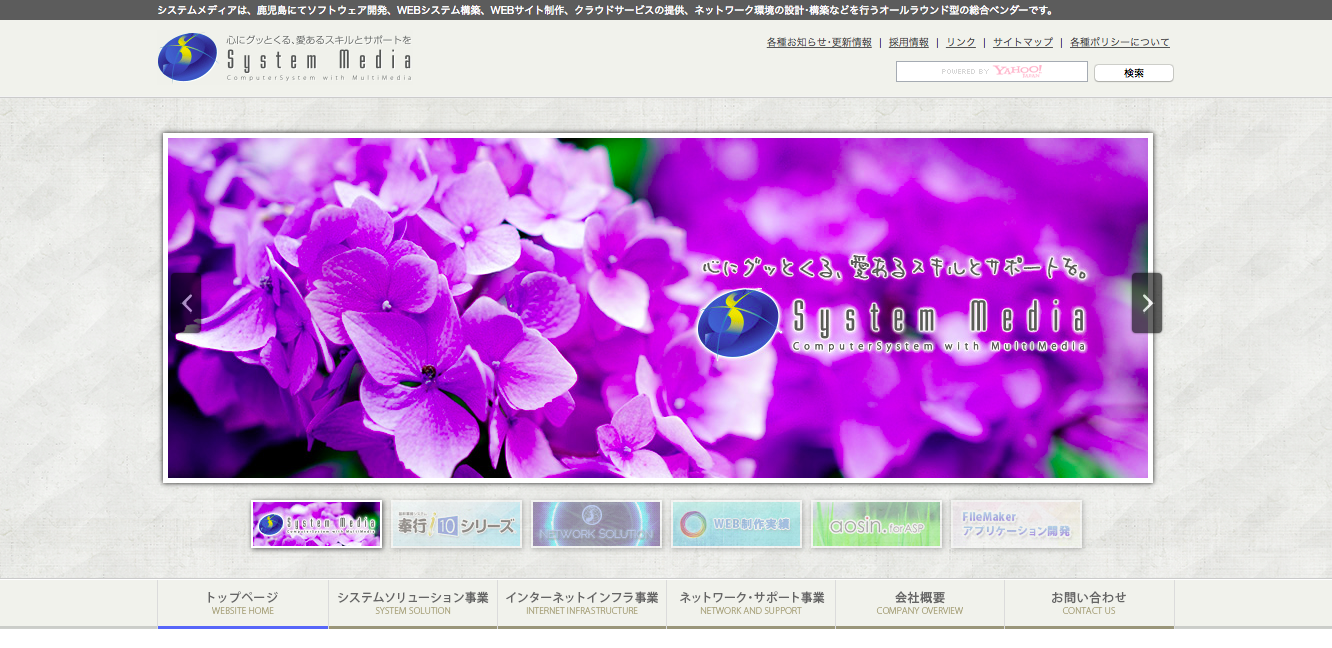The height and width of the screenshot is (648, 1332).
Task: Show the previous slide with left arrow
Action: 186,303
